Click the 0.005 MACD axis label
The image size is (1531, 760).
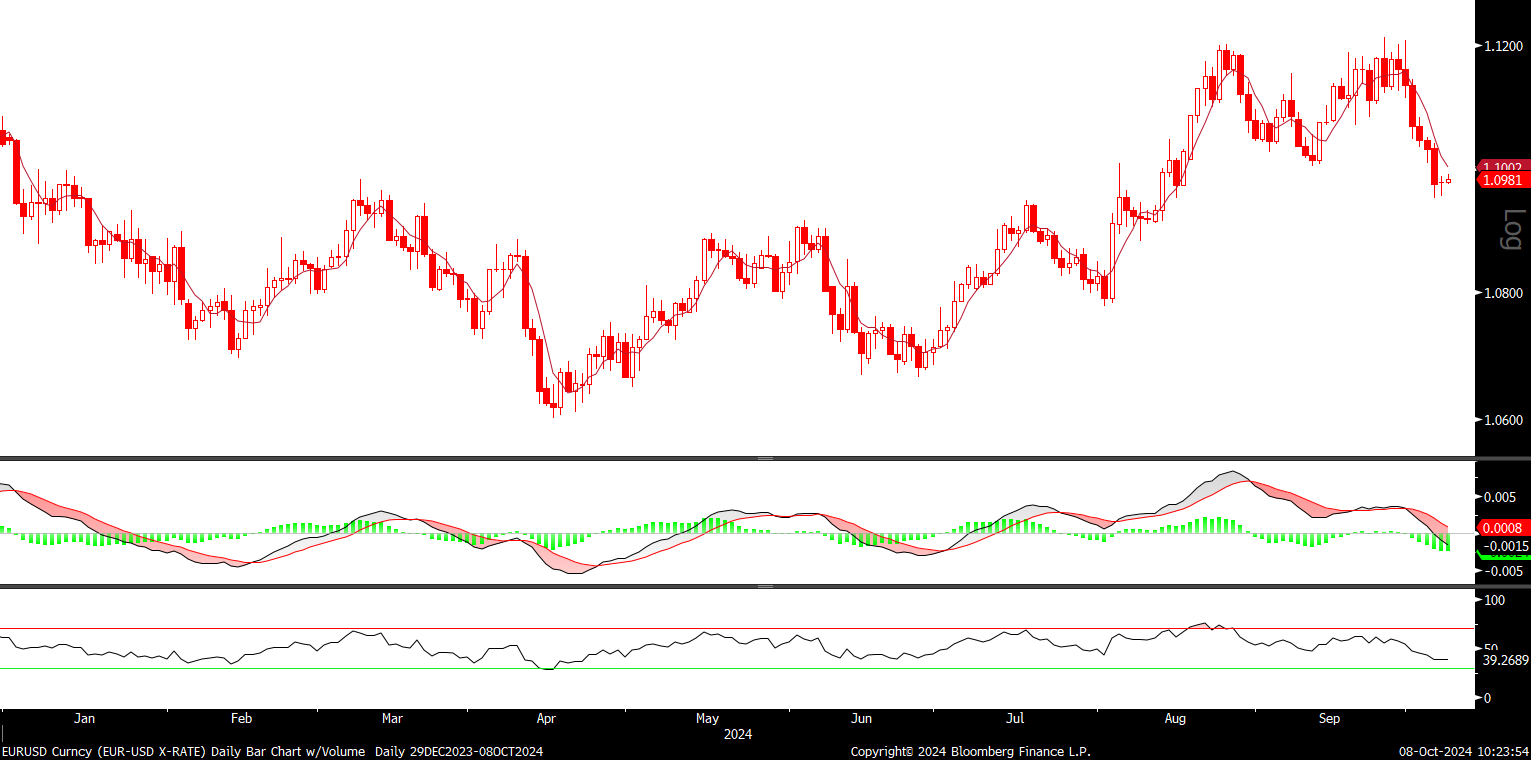1499,497
